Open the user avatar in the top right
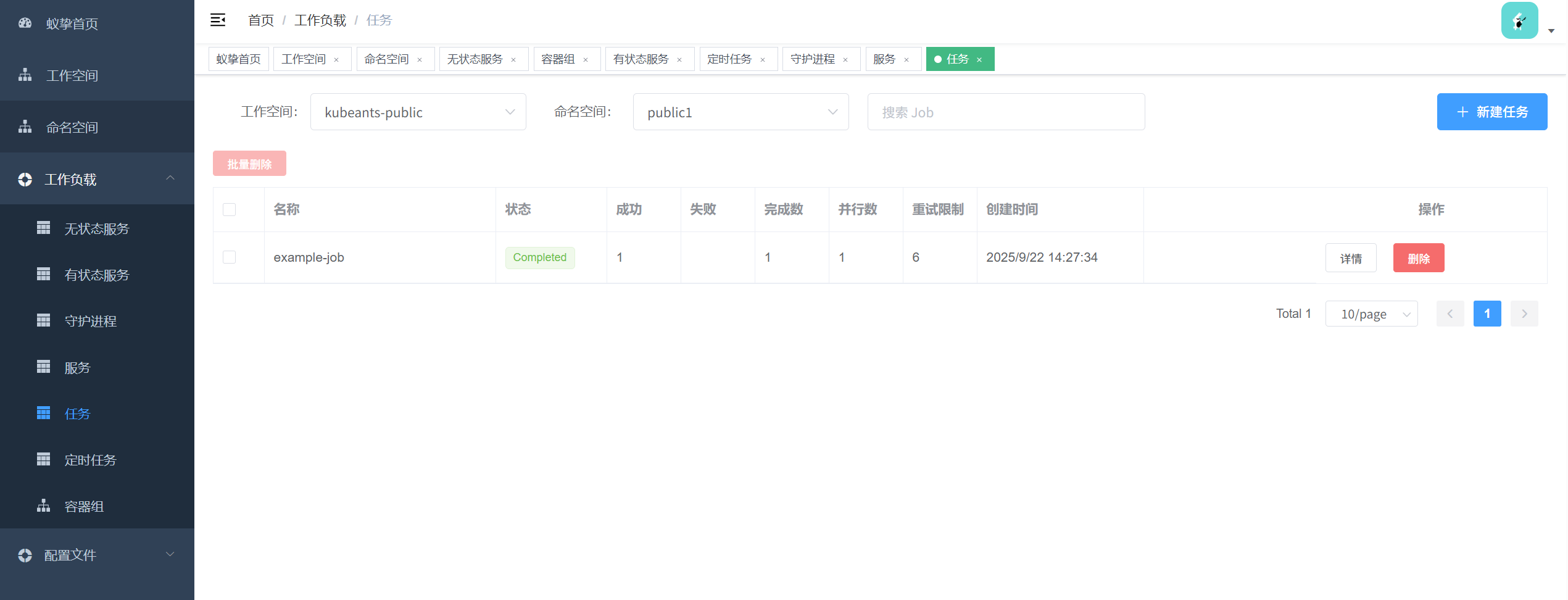 (1519, 21)
